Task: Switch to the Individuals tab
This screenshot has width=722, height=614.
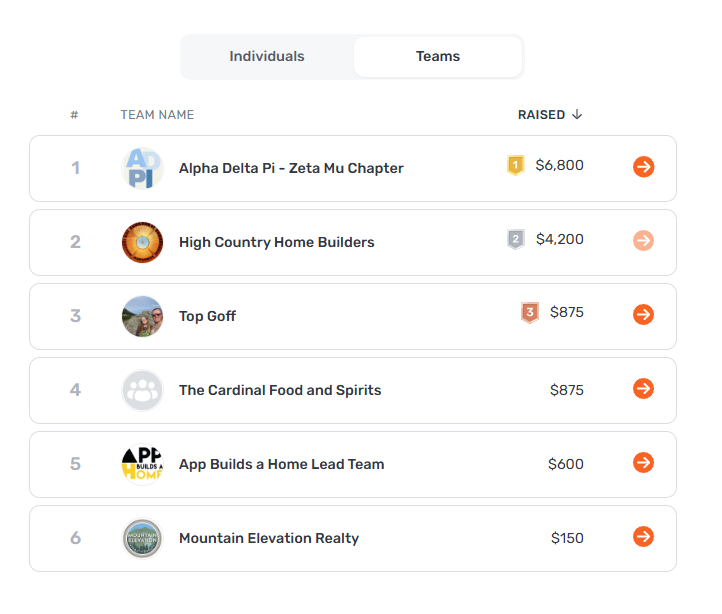Action: 267,56
